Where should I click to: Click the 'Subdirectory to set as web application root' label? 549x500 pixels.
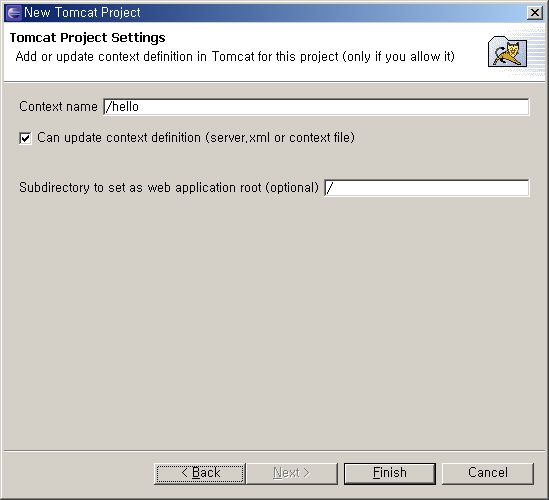coord(169,188)
